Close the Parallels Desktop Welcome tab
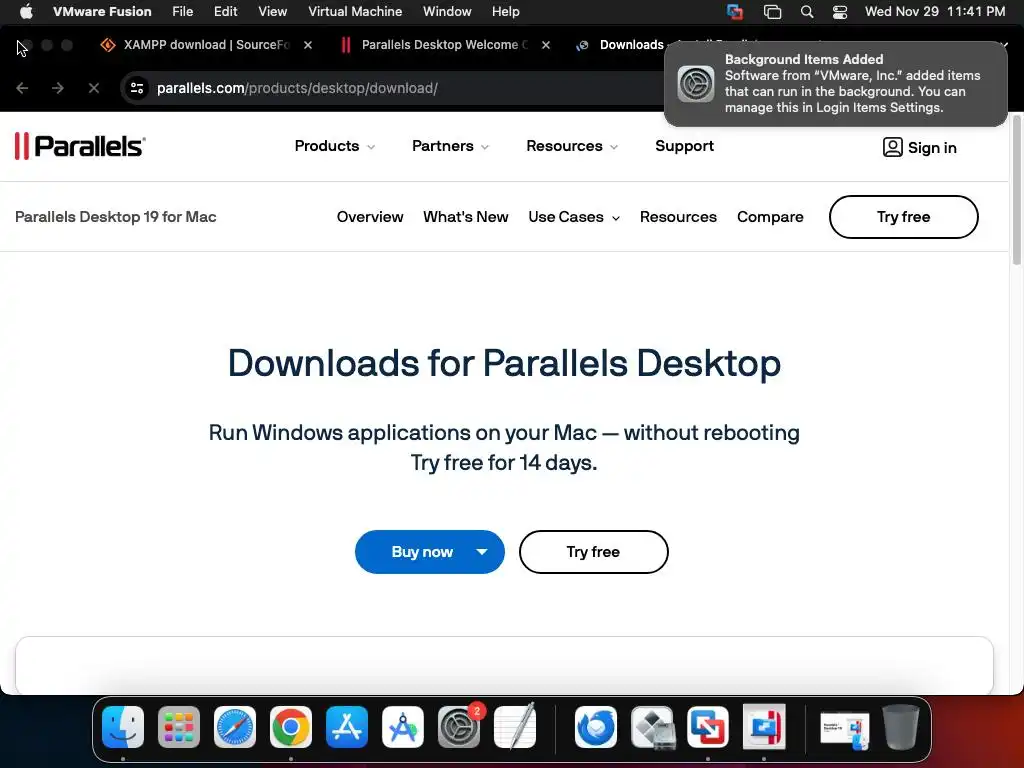 pyautogui.click(x=545, y=44)
